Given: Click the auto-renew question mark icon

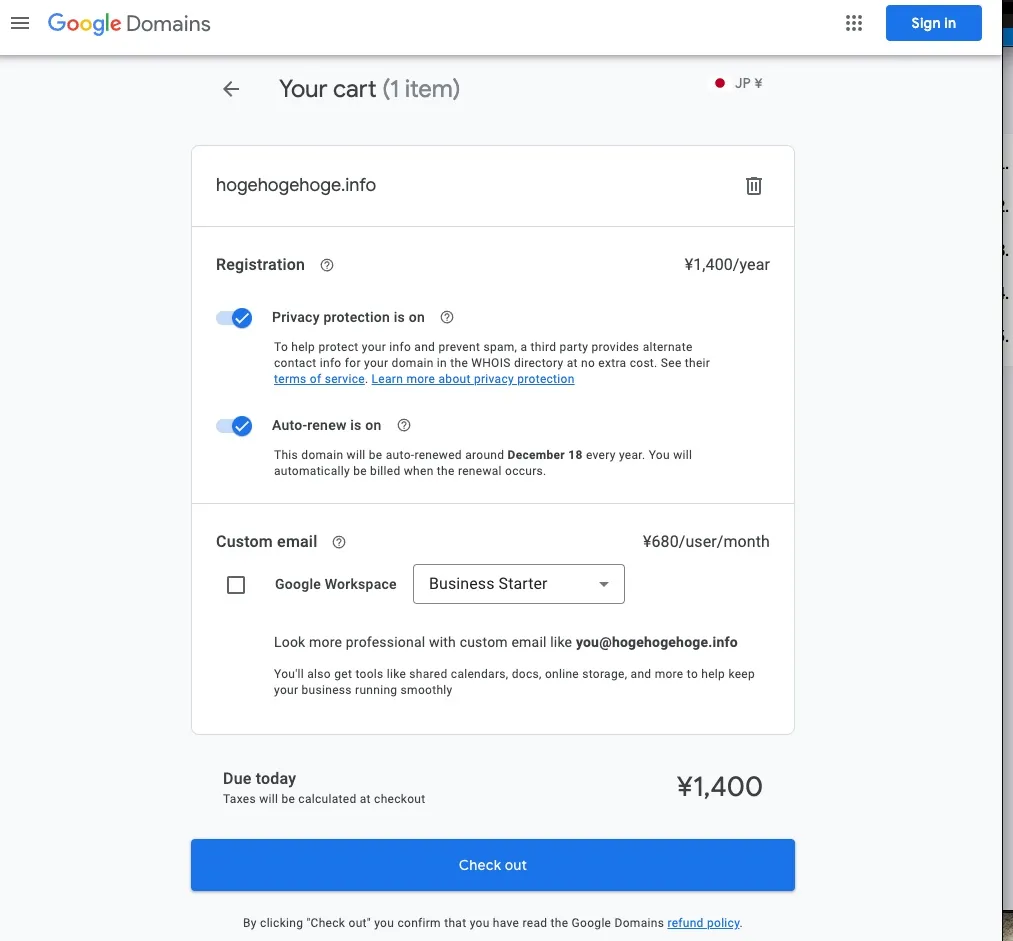Looking at the screenshot, I should (403, 425).
